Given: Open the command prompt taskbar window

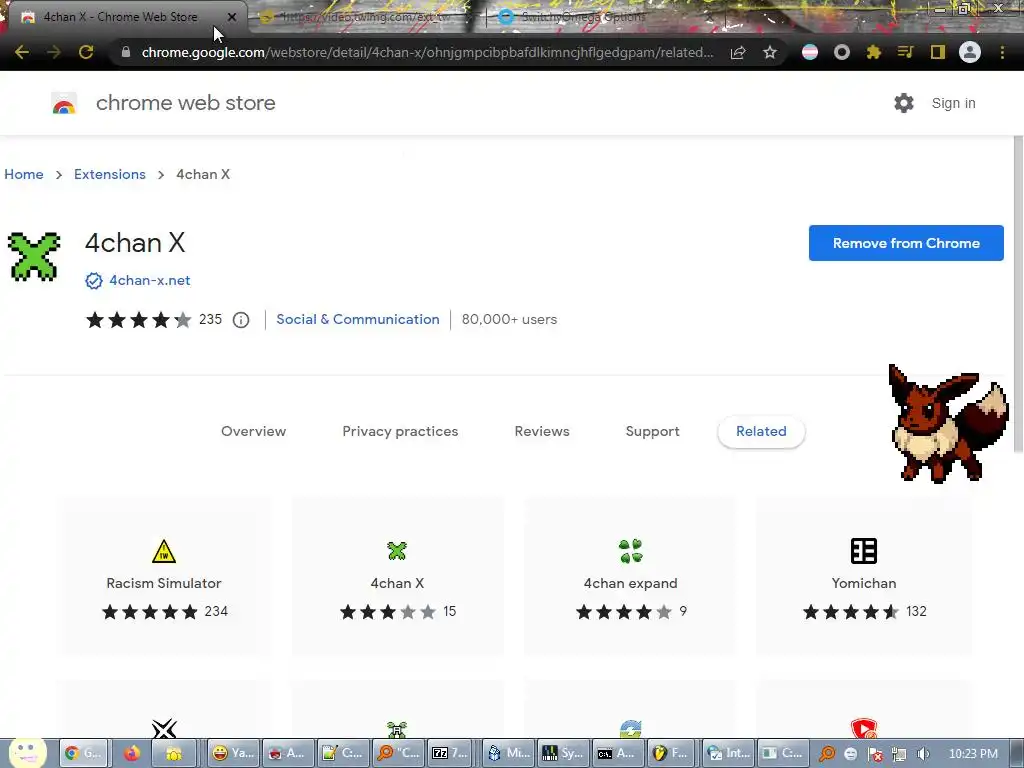Looking at the screenshot, I should (616, 753).
